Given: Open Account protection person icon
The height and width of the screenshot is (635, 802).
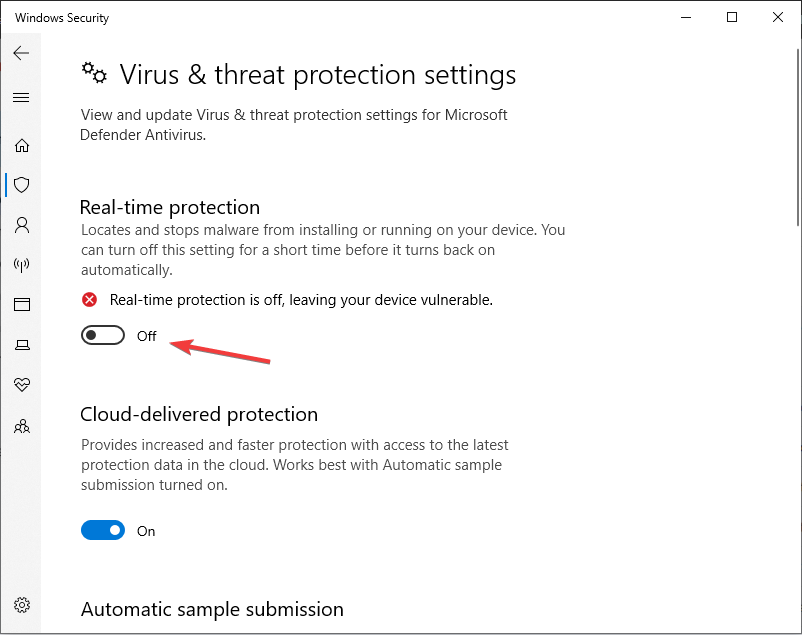Looking at the screenshot, I should (x=21, y=225).
